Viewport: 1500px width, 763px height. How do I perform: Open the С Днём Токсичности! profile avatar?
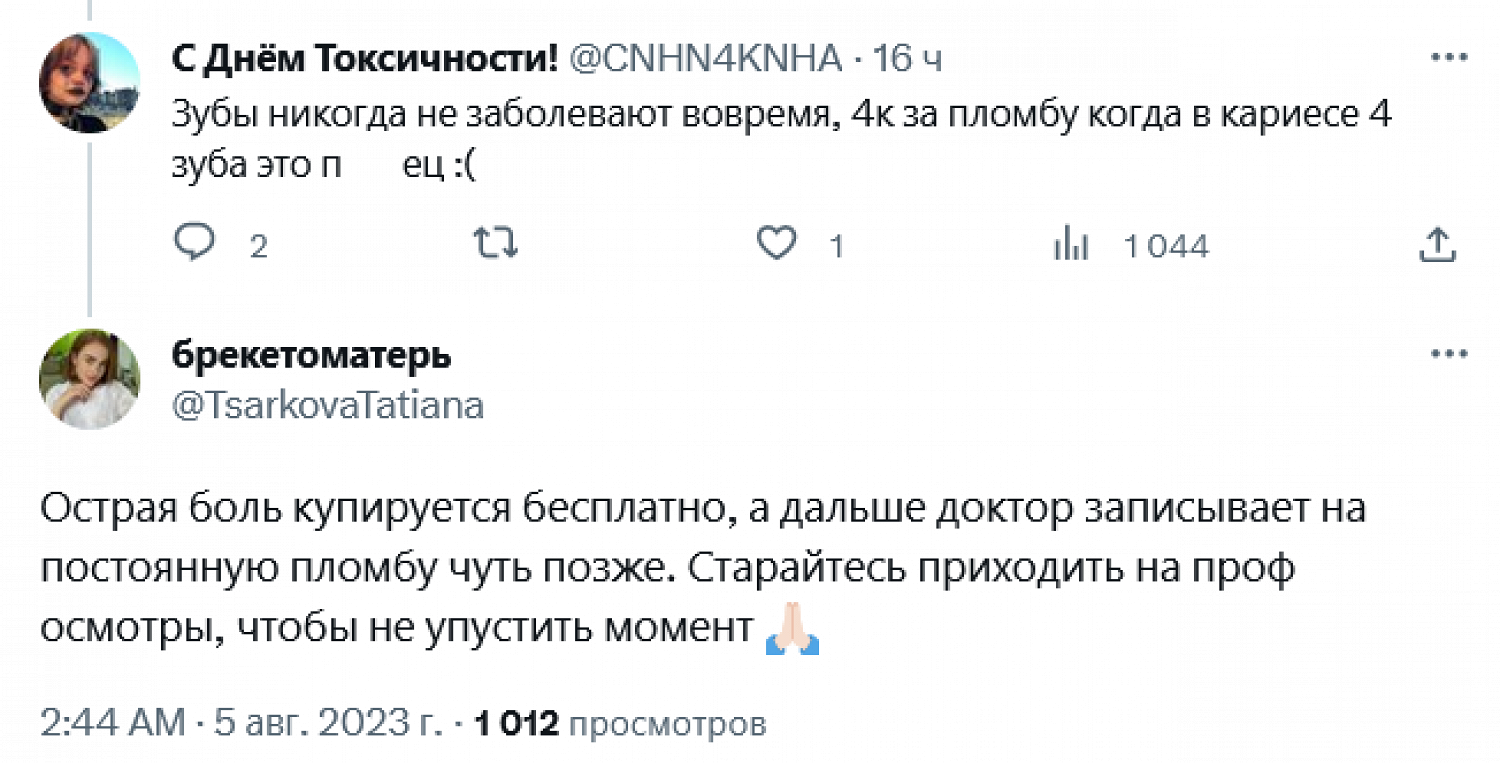coord(89,83)
